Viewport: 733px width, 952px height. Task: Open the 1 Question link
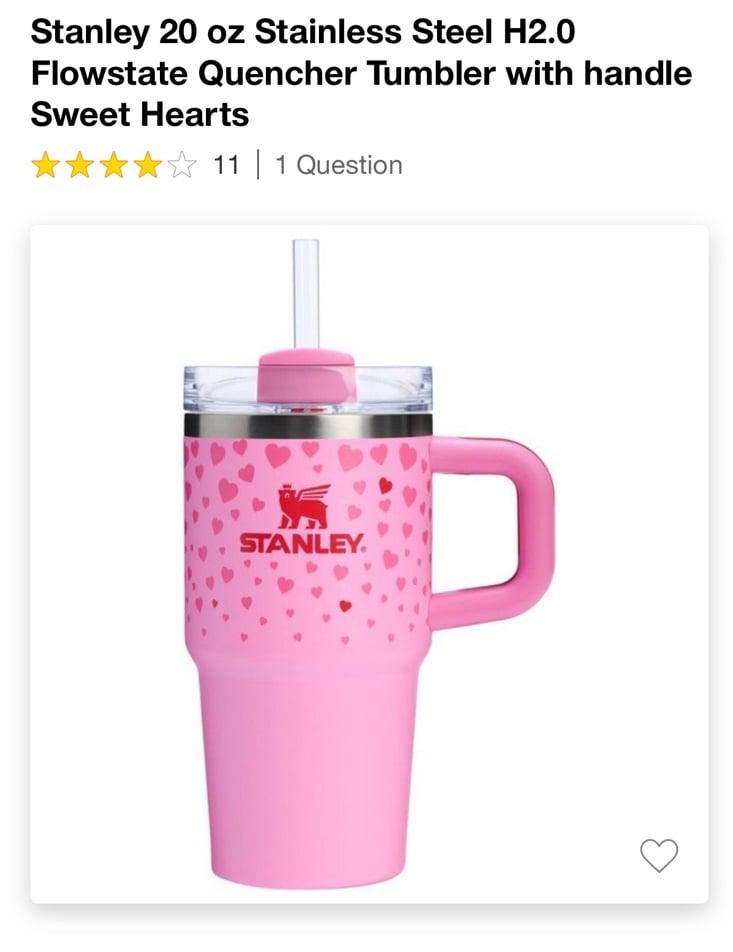tap(339, 165)
